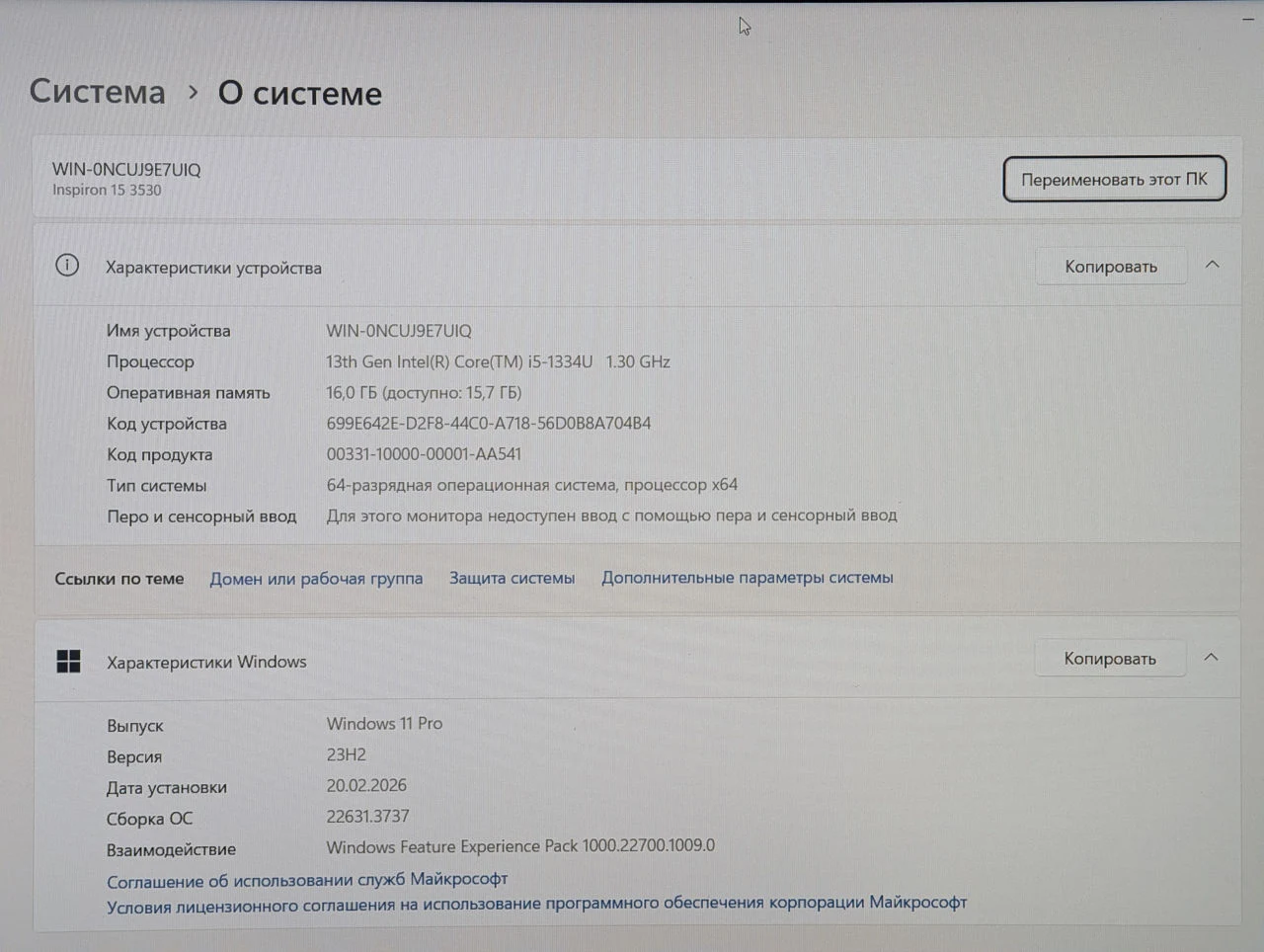Click the RAM value 16,0 ГБ
This screenshot has width=1264, height=952.
tap(424, 392)
